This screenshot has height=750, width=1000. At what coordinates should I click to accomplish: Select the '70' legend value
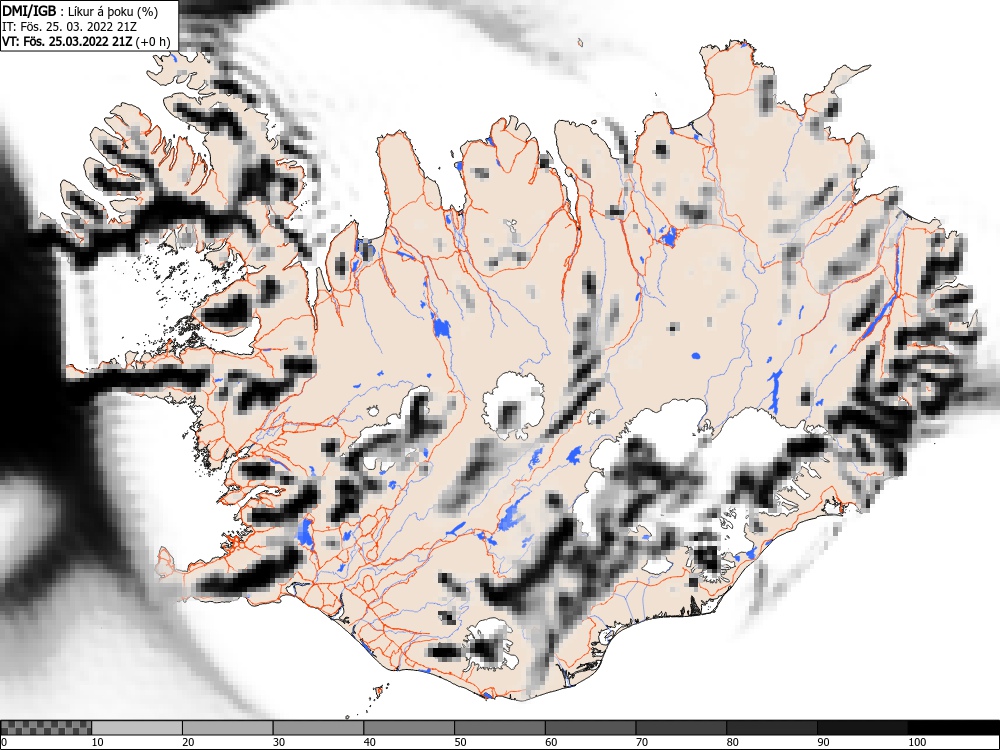pyautogui.click(x=641, y=742)
